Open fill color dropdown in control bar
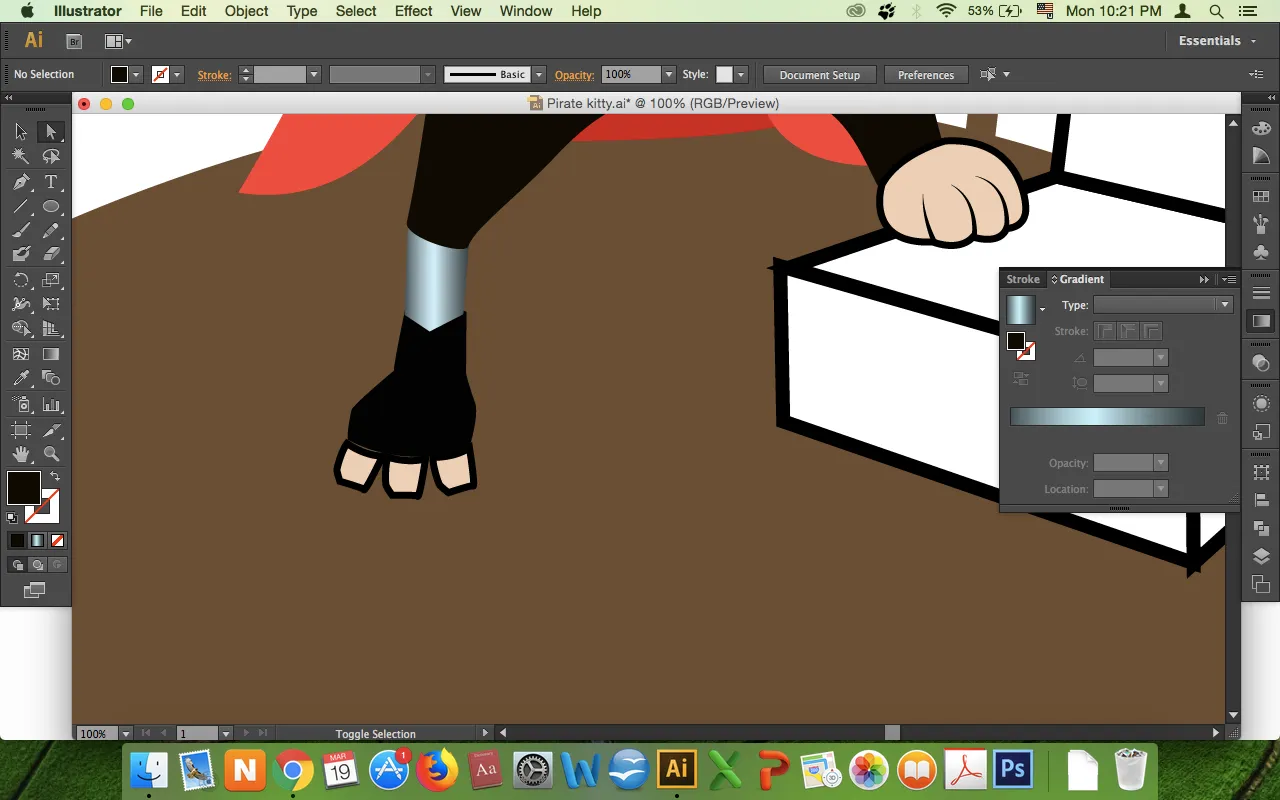The width and height of the screenshot is (1280, 800). (136, 74)
